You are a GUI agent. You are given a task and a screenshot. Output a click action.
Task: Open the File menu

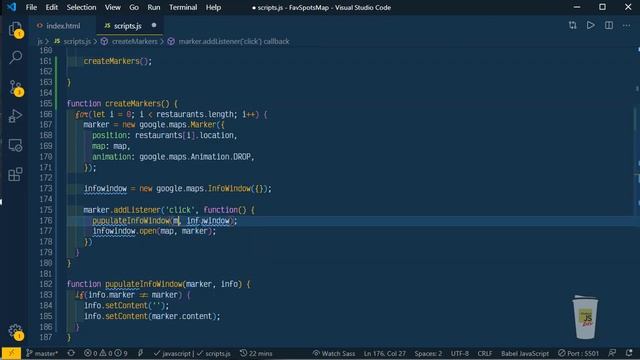[31, 7]
